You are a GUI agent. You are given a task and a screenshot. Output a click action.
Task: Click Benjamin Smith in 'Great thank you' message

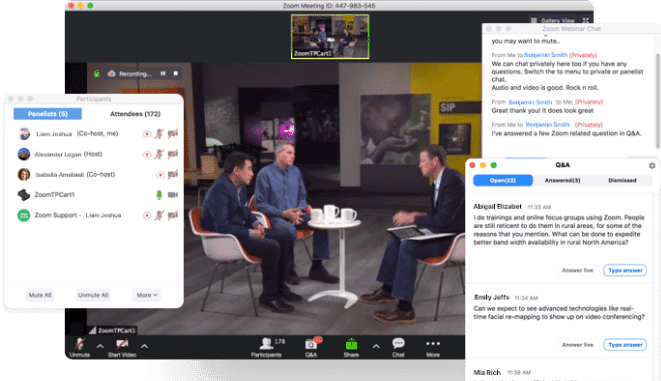coord(530,102)
